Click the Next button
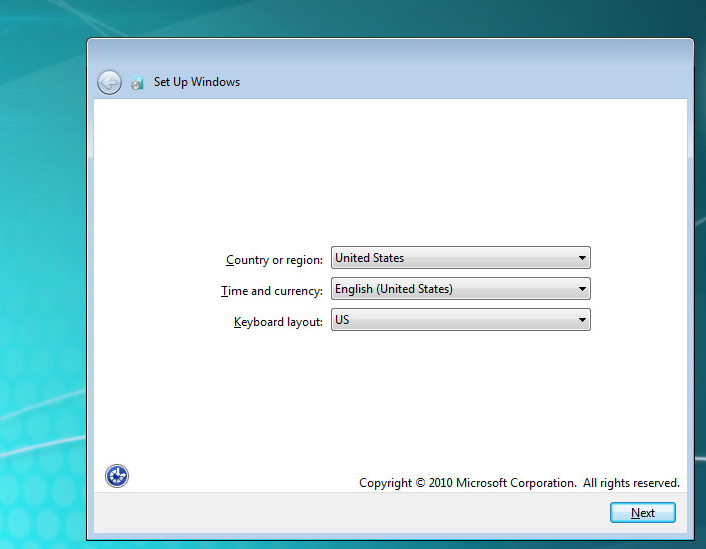Viewport: 706px width, 549px height. (x=643, y=513)
